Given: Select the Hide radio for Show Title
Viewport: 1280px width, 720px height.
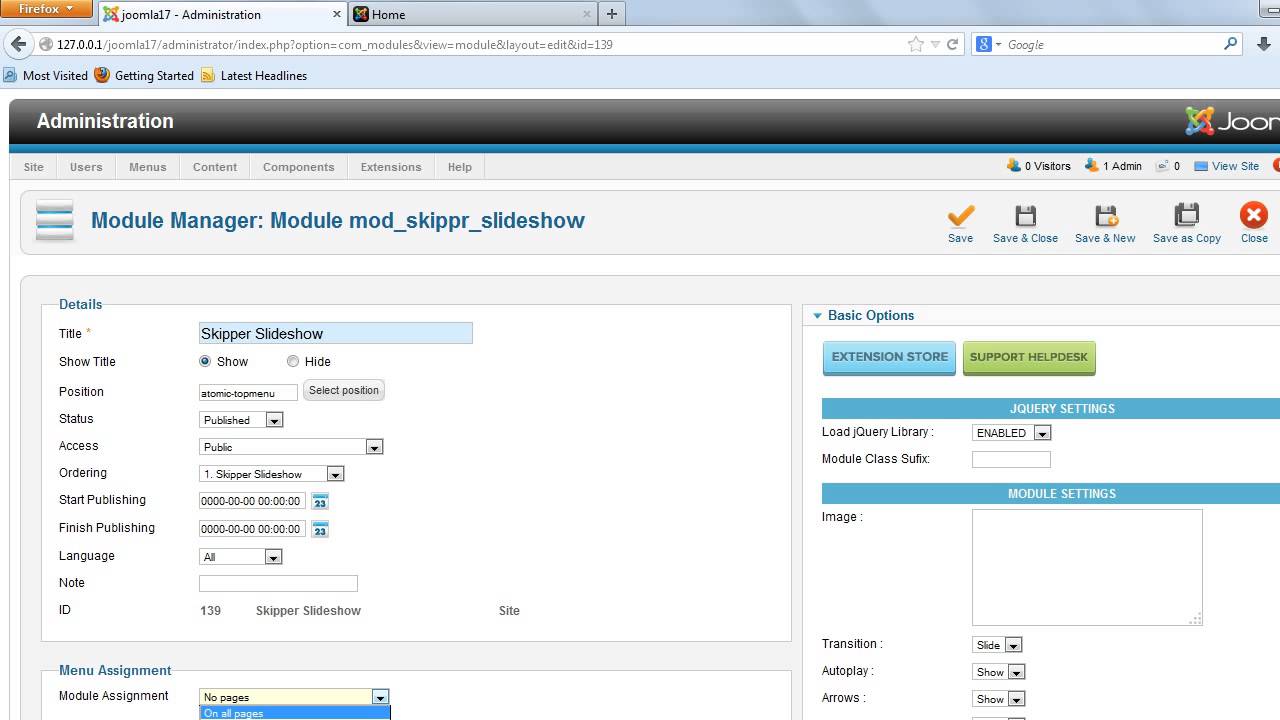Looking at the screenshot, I should point(293,361).
